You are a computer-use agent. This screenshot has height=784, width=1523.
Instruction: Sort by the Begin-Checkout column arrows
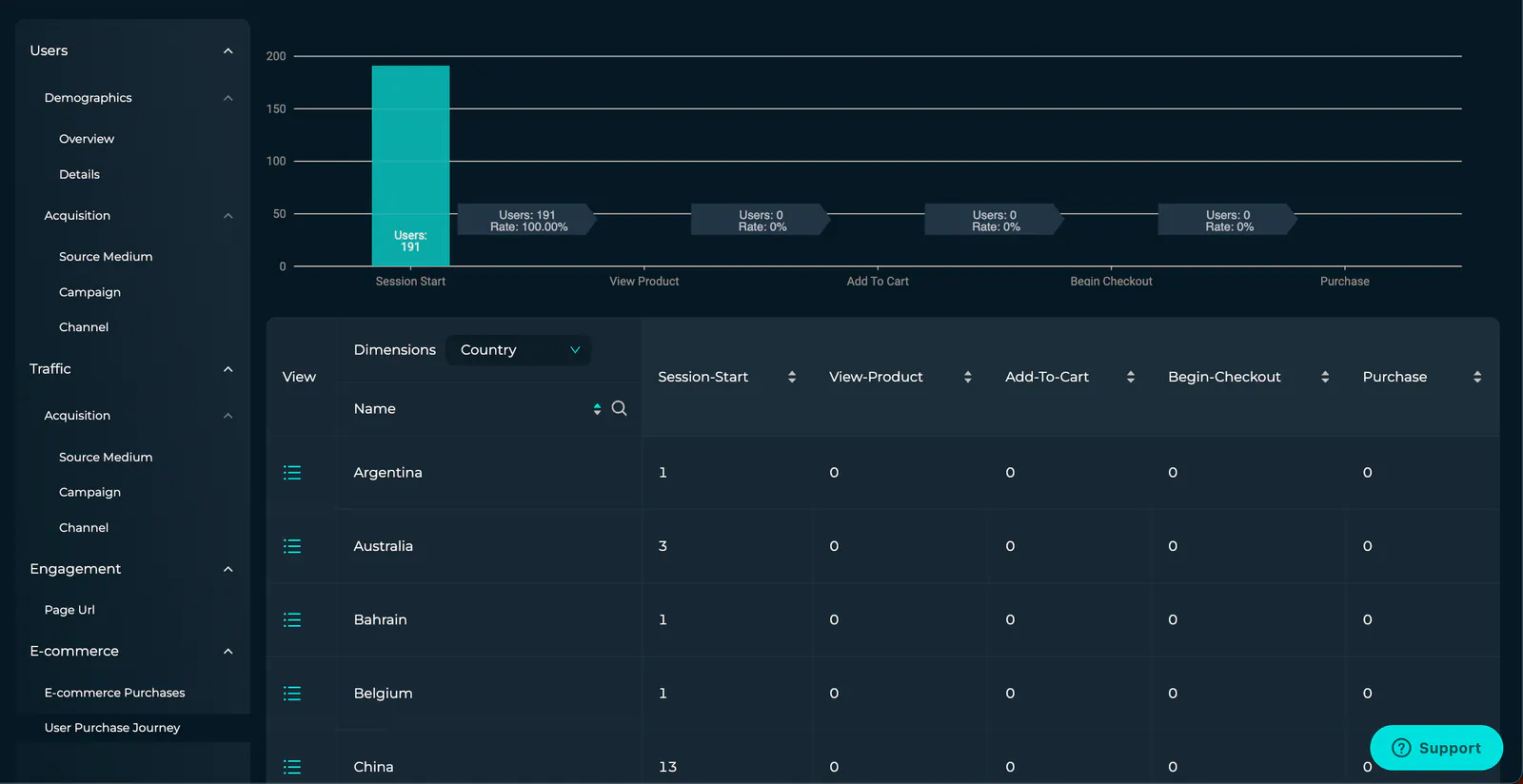(x=1325, y=377)
